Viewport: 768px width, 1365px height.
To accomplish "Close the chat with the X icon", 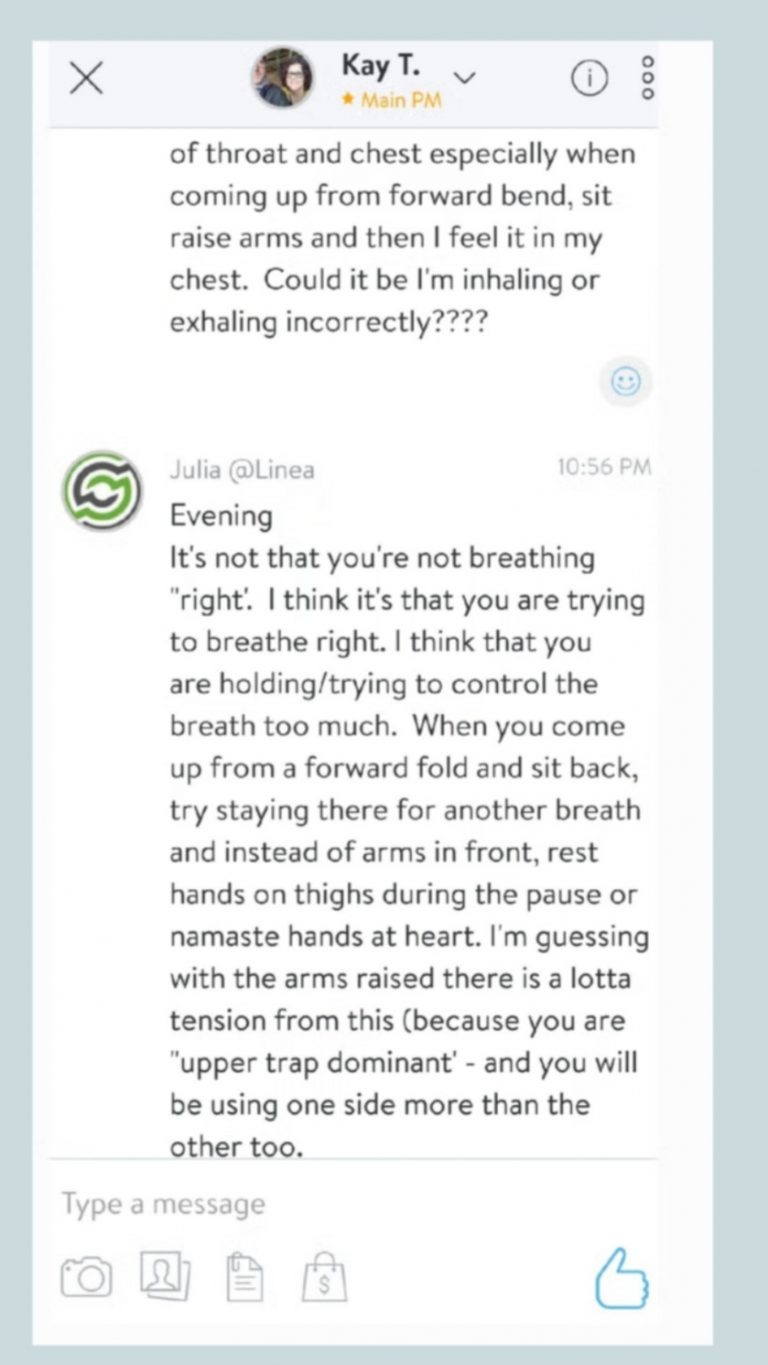I will pyautogui.click(x=86, y=79).
